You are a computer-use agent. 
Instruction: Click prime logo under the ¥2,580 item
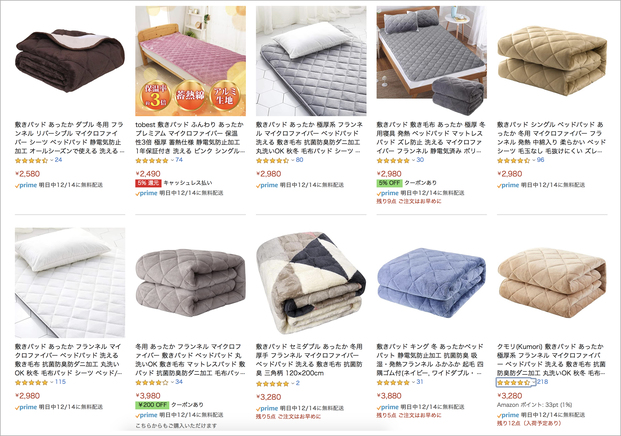coord(26,185)
